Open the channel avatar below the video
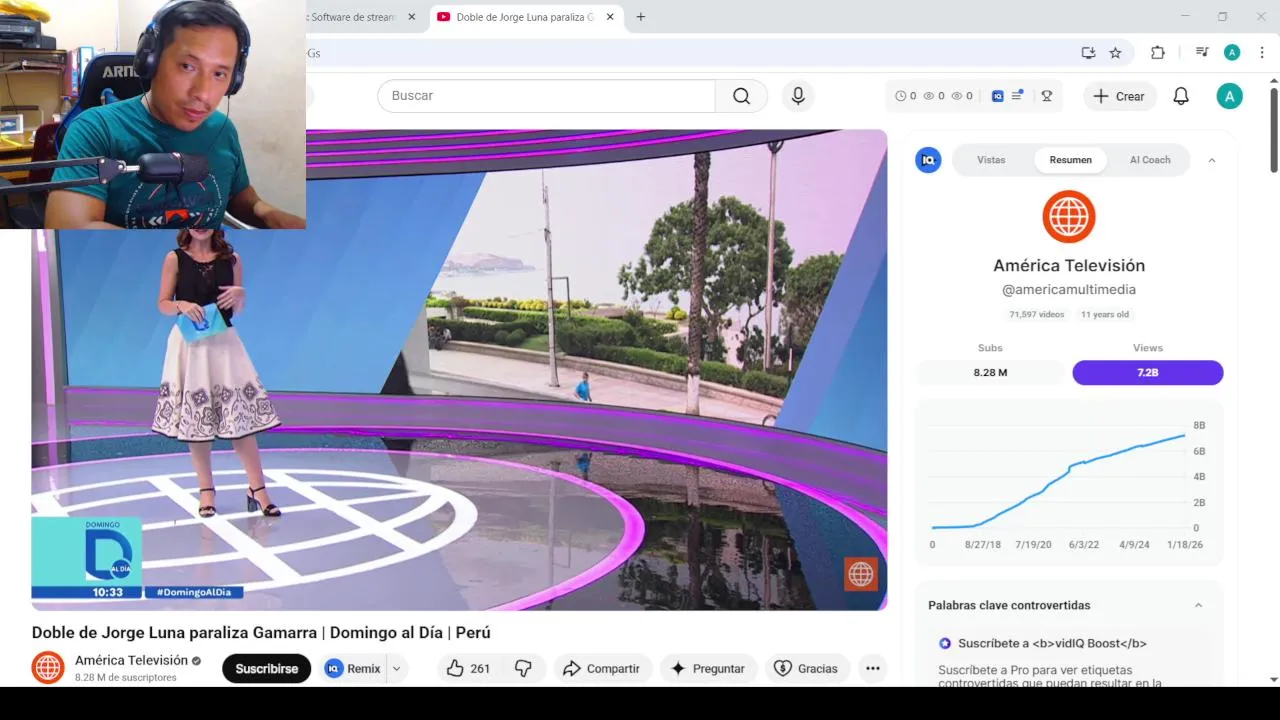This screenshot has width=1280, height=720. click(x=48, y=668)
